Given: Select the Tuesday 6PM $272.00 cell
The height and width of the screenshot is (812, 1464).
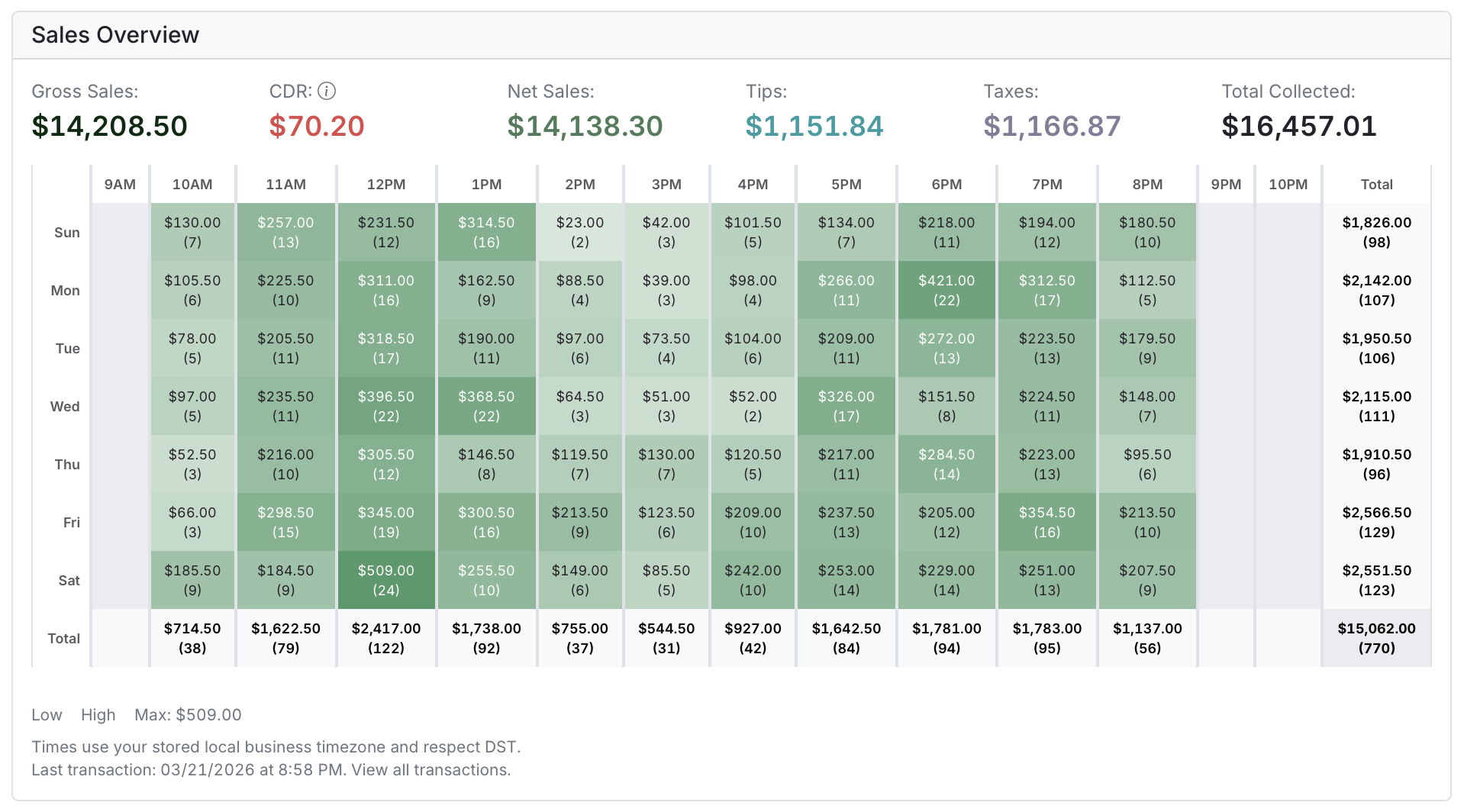Looking at the screenshot, I should click(x=946, y=348).
